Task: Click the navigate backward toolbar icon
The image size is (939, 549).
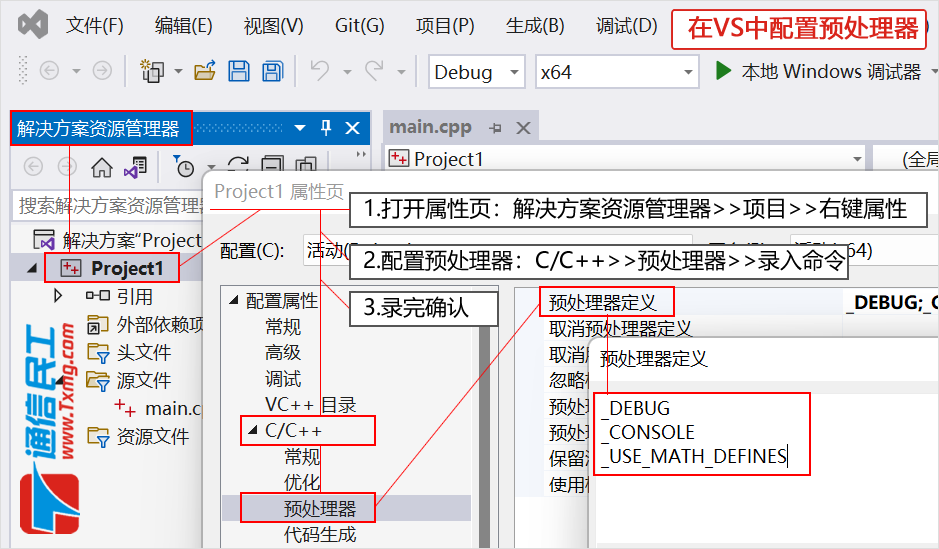Action: pyautogui.click(x=49, y=71)
